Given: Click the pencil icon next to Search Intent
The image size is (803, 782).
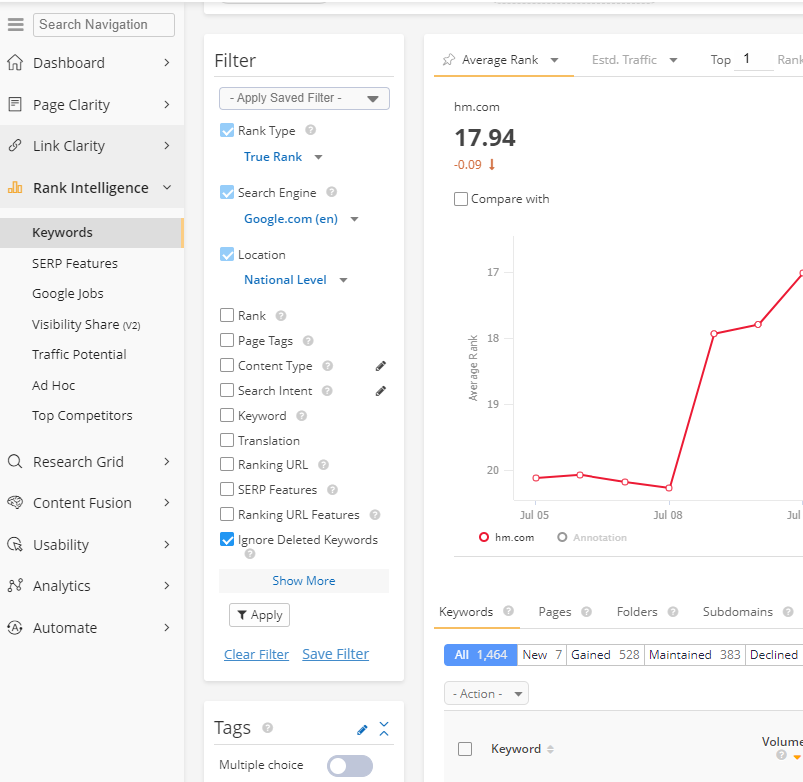Looking at the screenshot, I should coord(380,391).
